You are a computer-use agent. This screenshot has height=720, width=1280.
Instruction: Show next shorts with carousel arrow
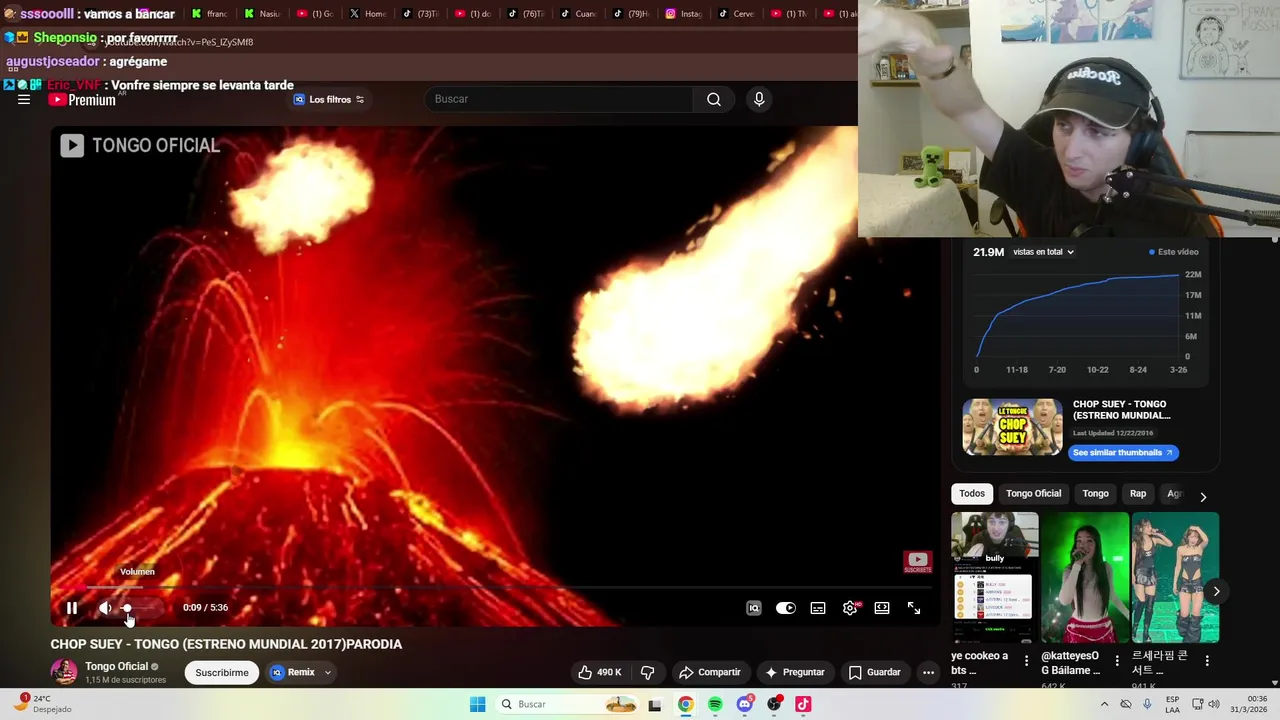click(1216, 591)
